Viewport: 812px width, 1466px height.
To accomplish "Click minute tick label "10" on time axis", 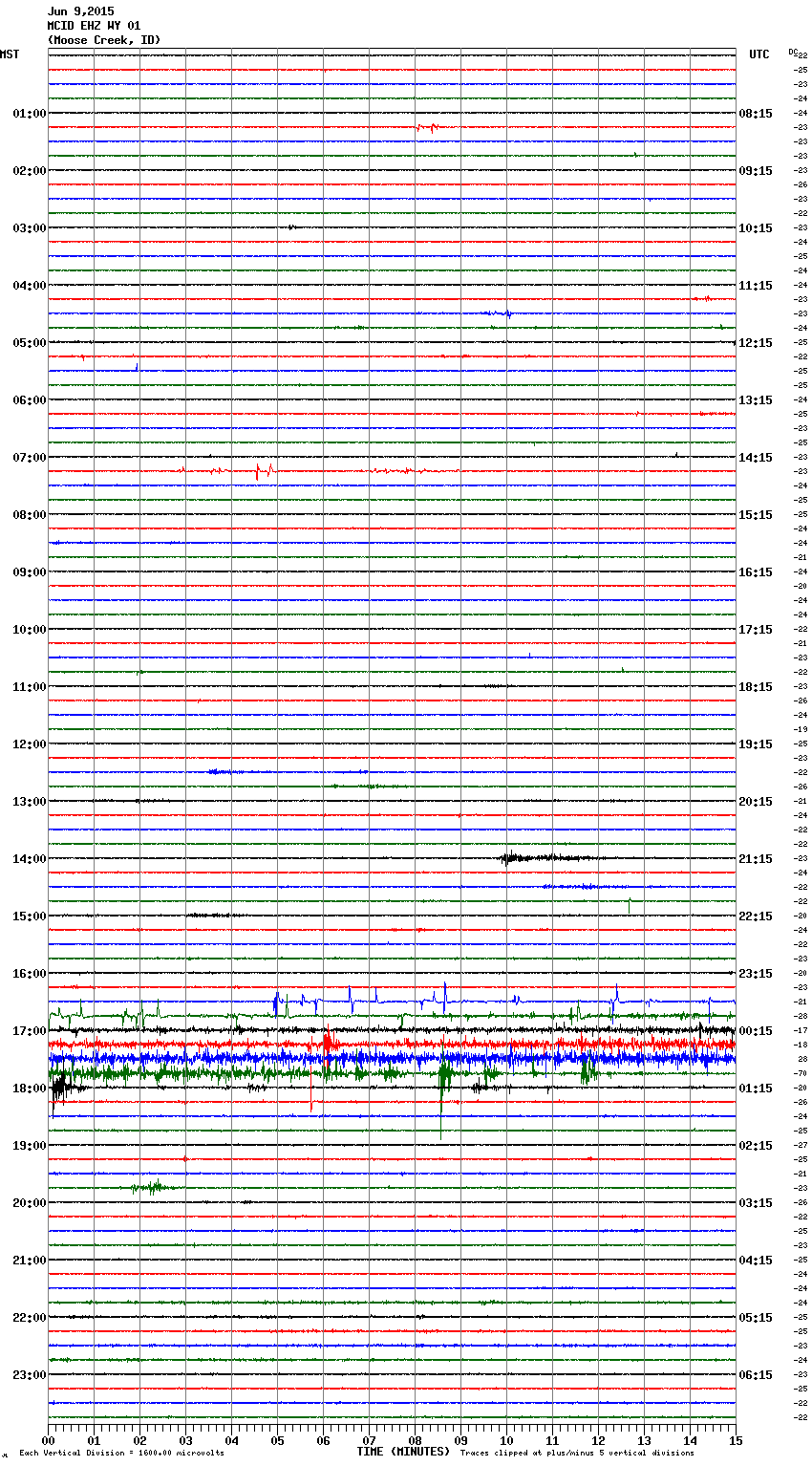I will (506, 1440).
